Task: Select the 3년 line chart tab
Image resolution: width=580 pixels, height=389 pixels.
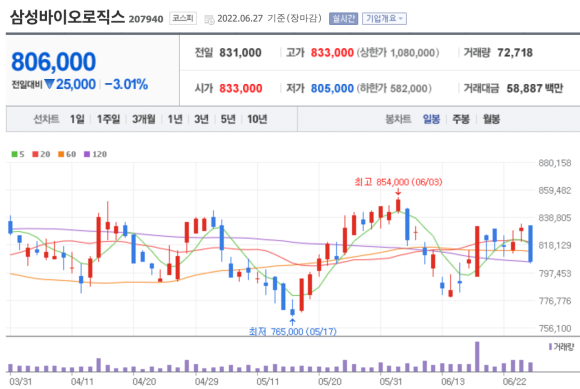Action: pos(201,119)
